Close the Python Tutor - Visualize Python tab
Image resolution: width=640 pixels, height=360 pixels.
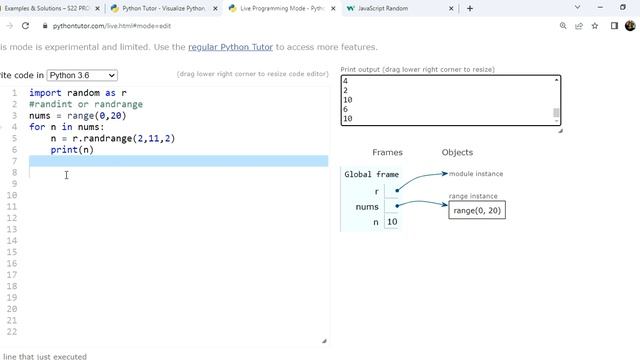point(216,8)
